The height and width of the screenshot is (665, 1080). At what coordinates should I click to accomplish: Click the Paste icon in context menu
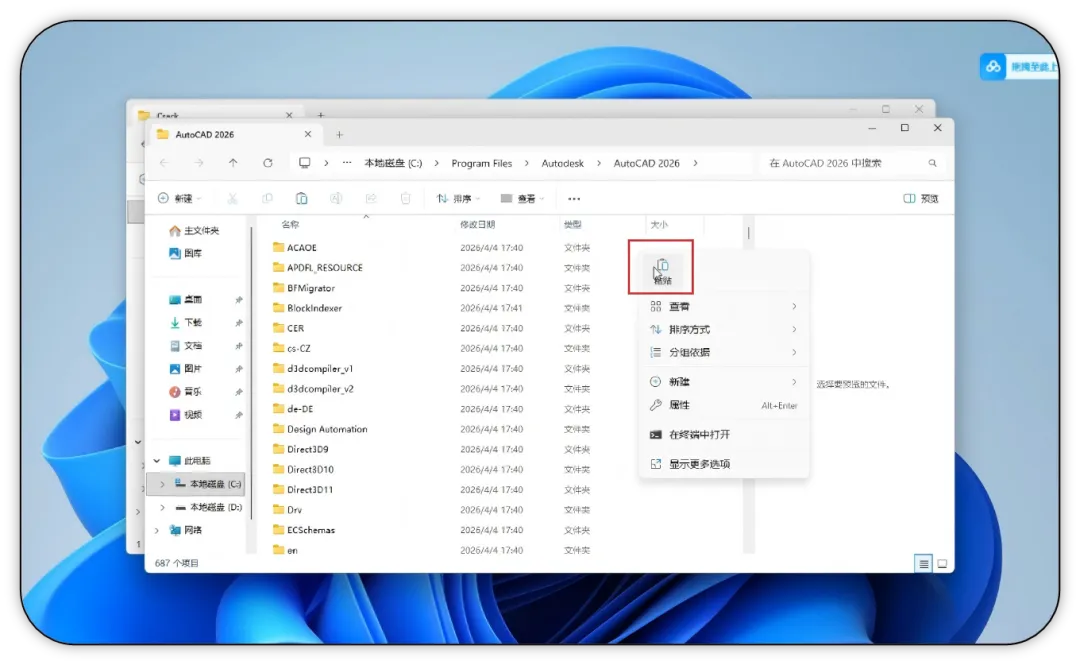click(662, 270)
